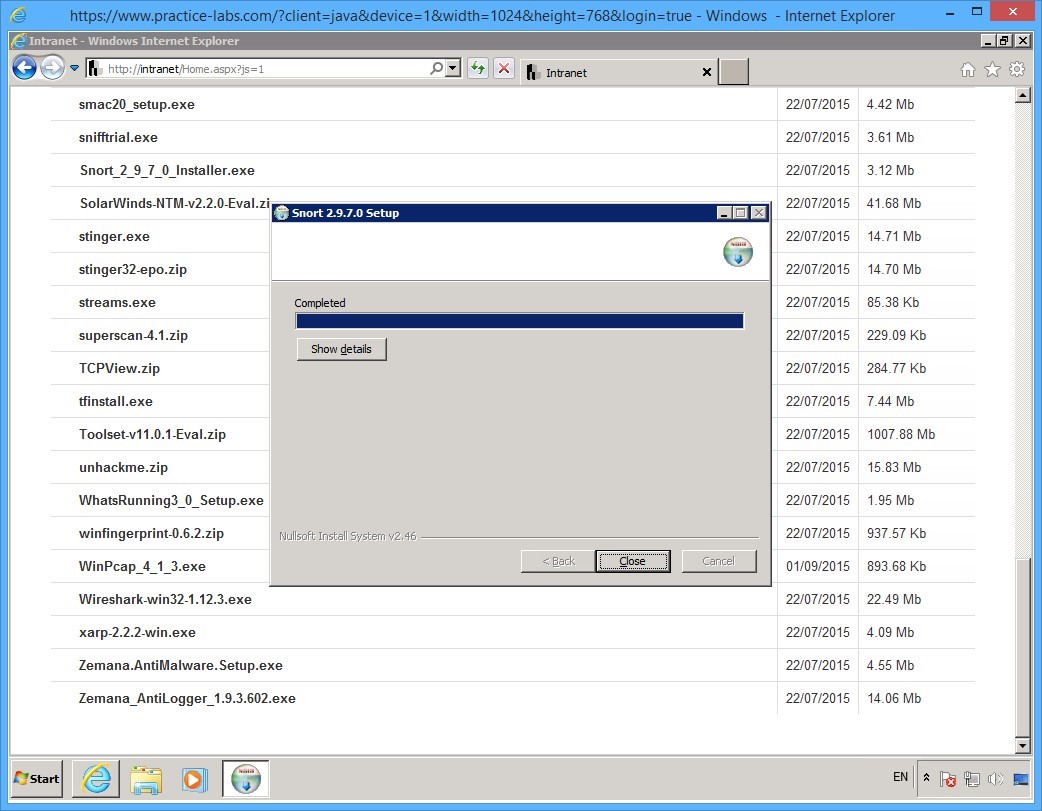The height and width of the screenshot is (811, 1042).
Task: Stop page loading via the red X icon
Action: tap(502, 68)
